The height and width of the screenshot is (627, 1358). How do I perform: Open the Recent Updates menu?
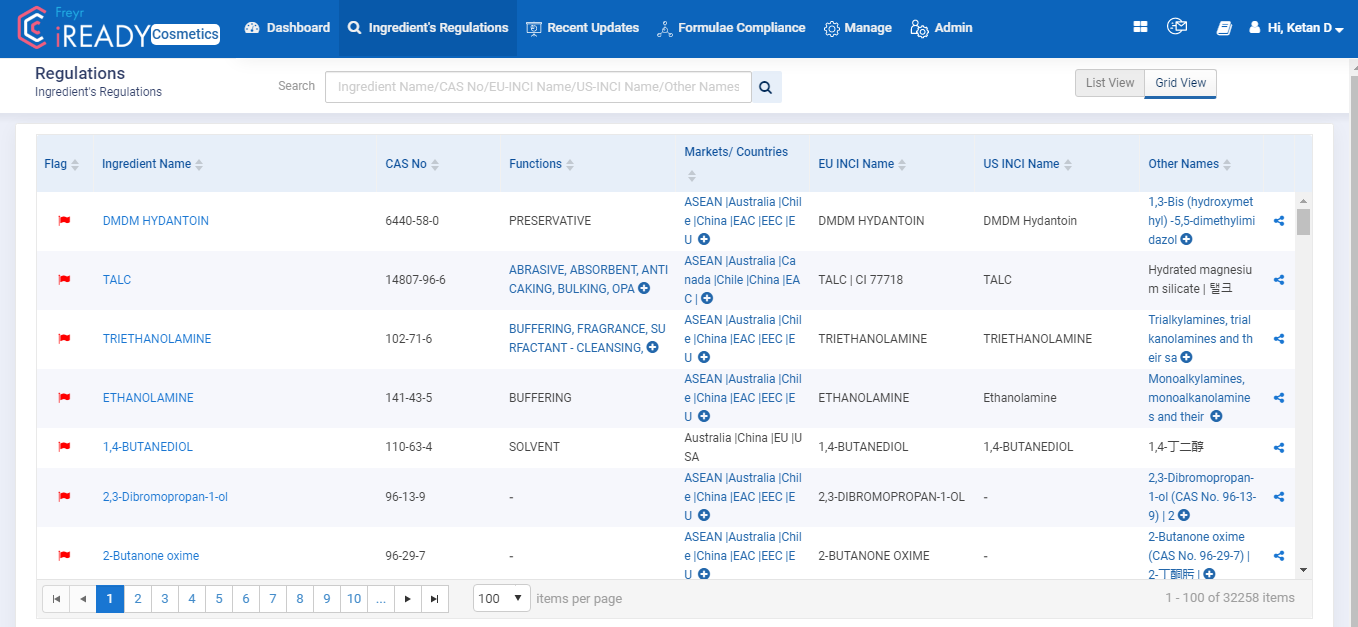[582, 28]
